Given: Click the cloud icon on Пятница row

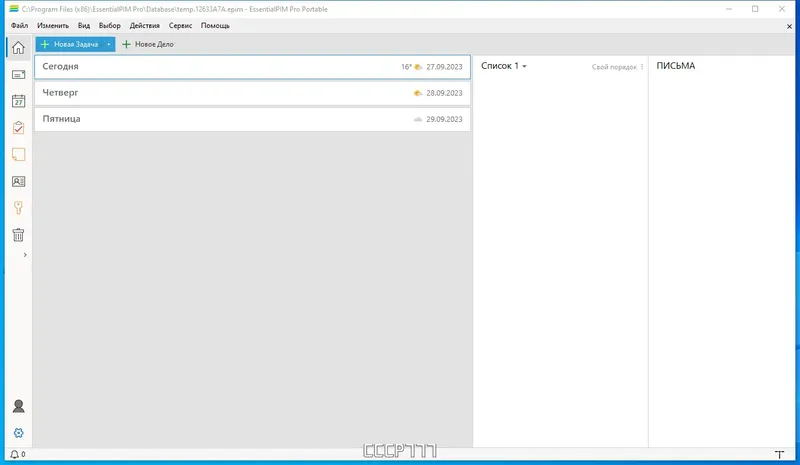Looking at the screenshot, I should 418,119.
